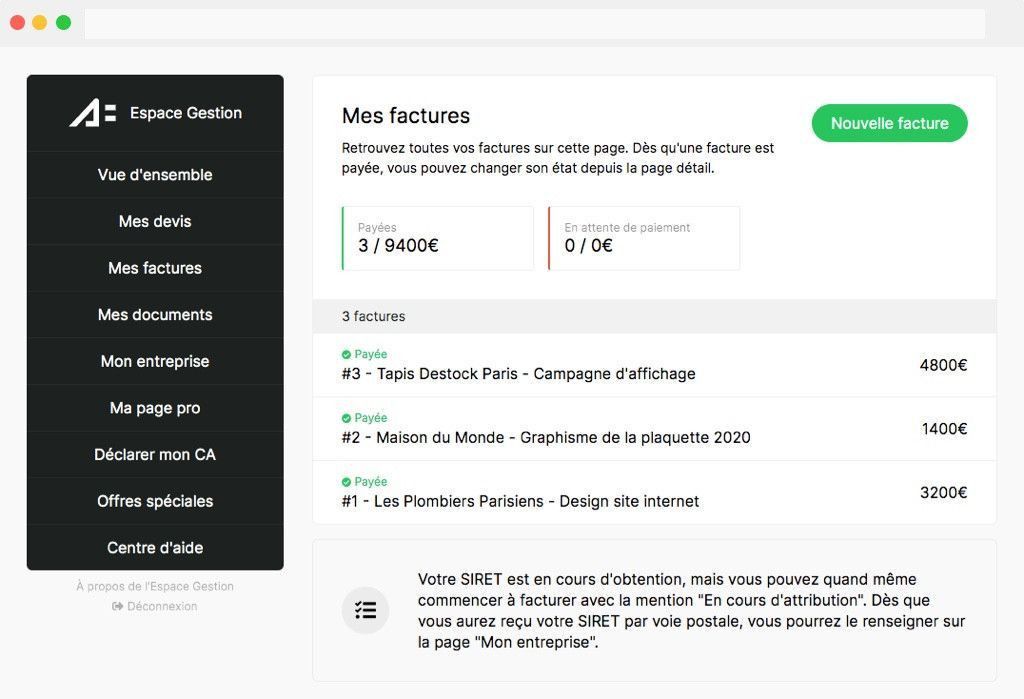The height and width of the screenshot is (699, 1024).
Task: Click the 1400€ amount
Action: click(944, 429)
